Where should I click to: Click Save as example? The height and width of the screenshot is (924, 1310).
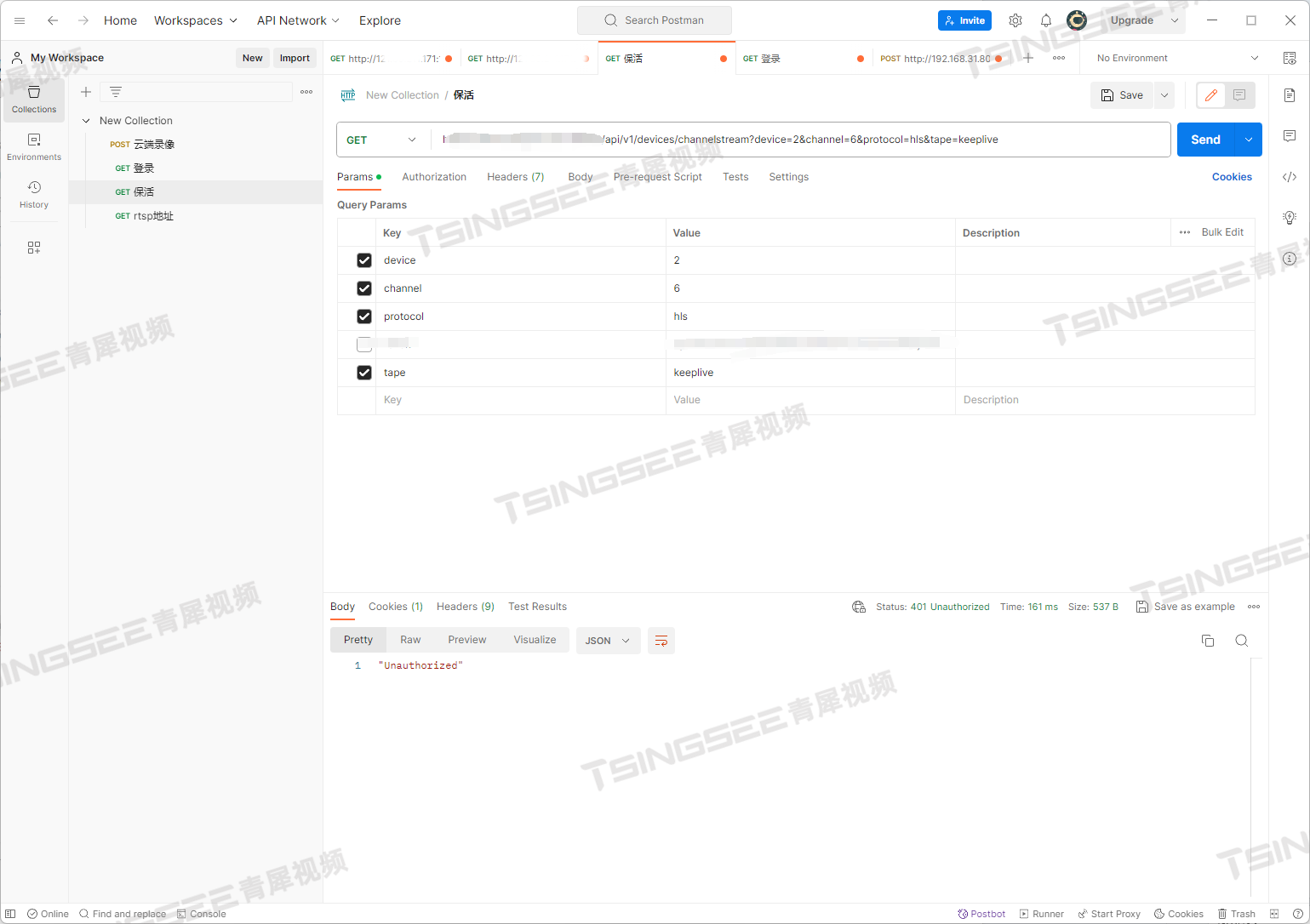tap(1186, 607)
